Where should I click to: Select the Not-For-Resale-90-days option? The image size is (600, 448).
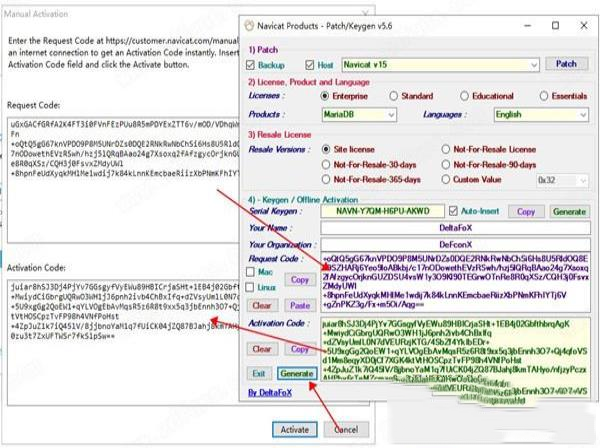445,165
